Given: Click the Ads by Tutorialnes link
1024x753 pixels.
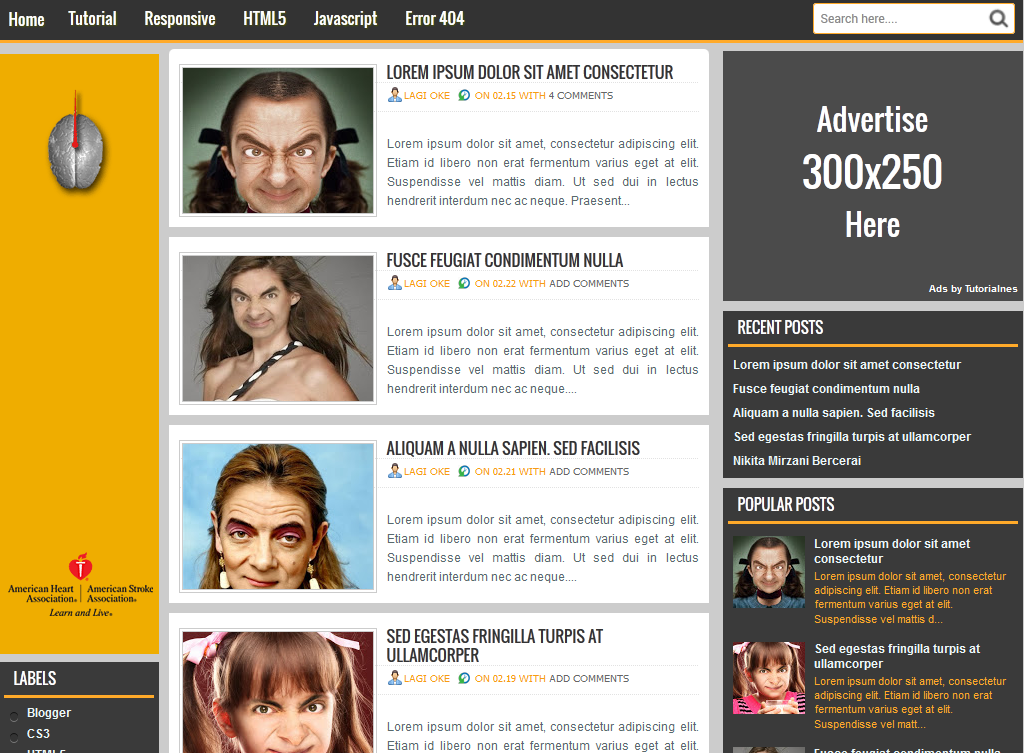Looking at the screenshot, I should click(x=973, y=289).
